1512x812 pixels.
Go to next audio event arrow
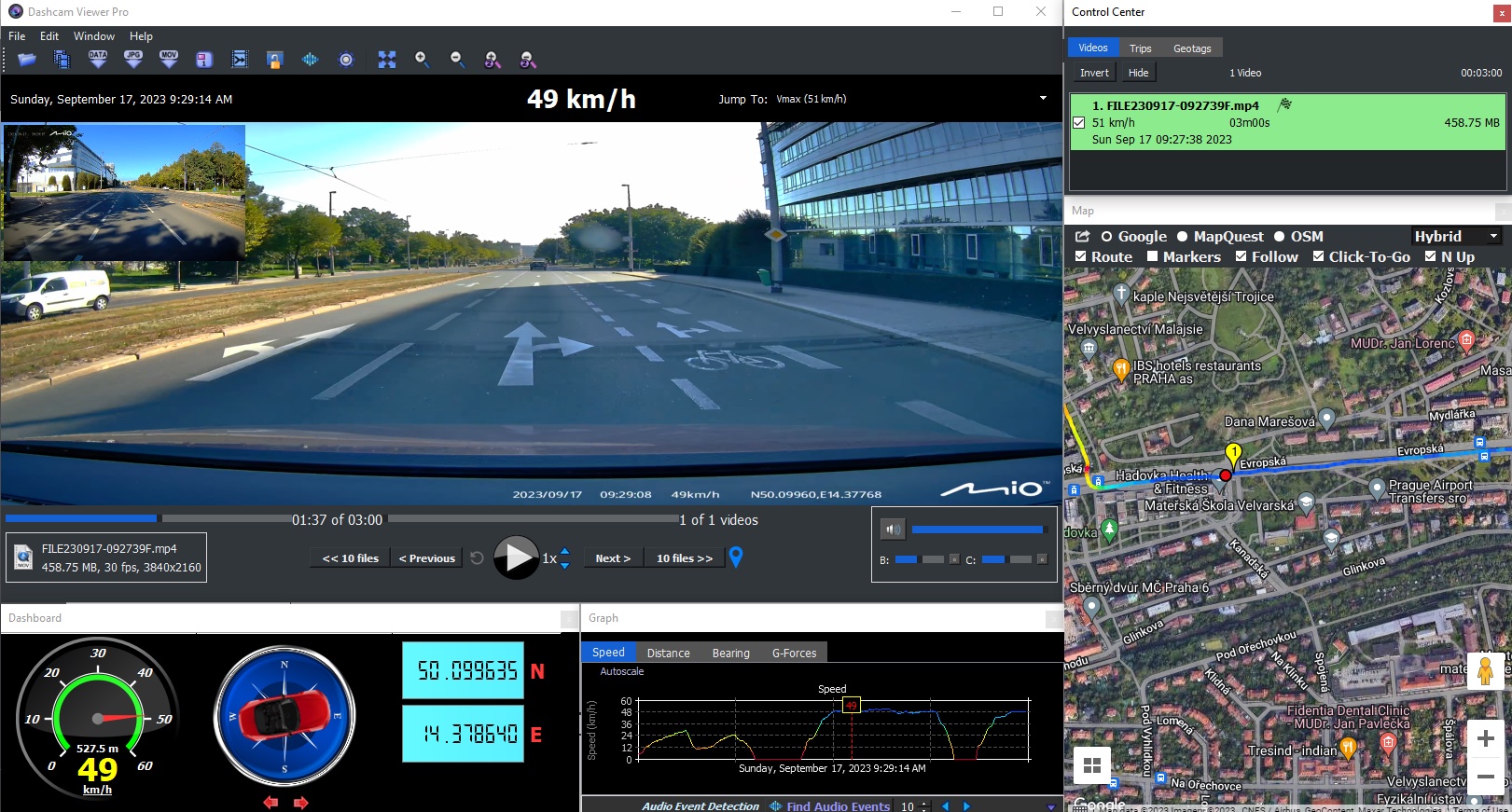pyautogui.click(x=966, y=806)
